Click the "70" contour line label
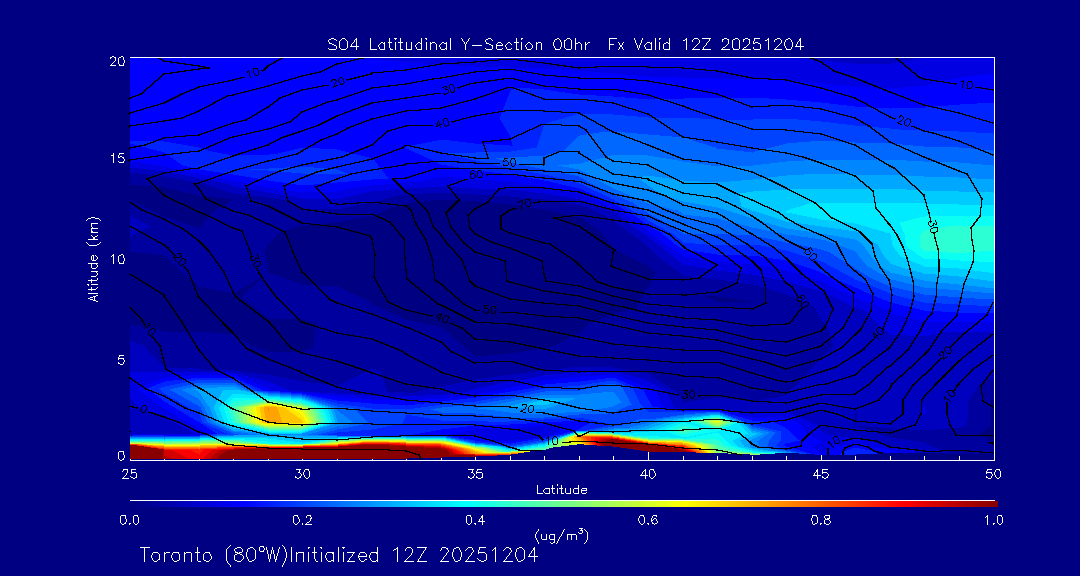The image size is (1080, 576). click(526, 205)
